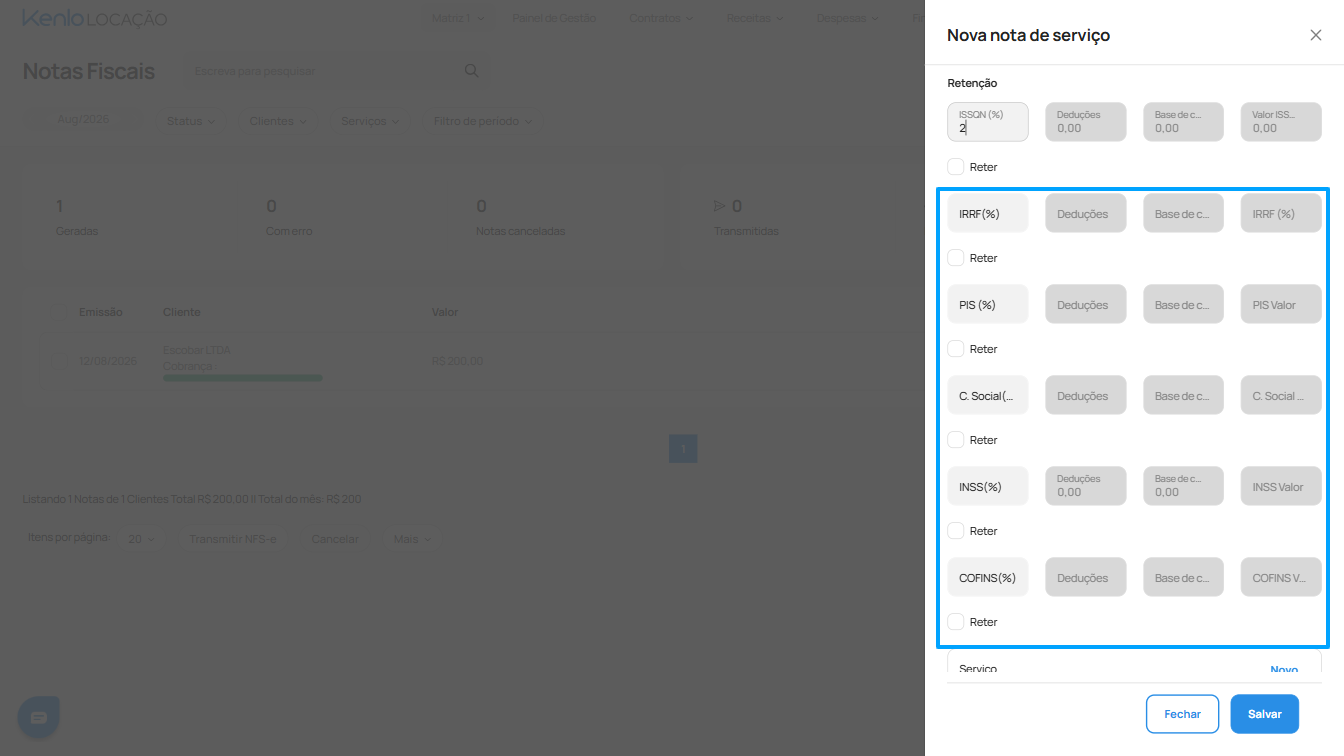Expand the Mais actions dropdown

[x=412, y=539]
